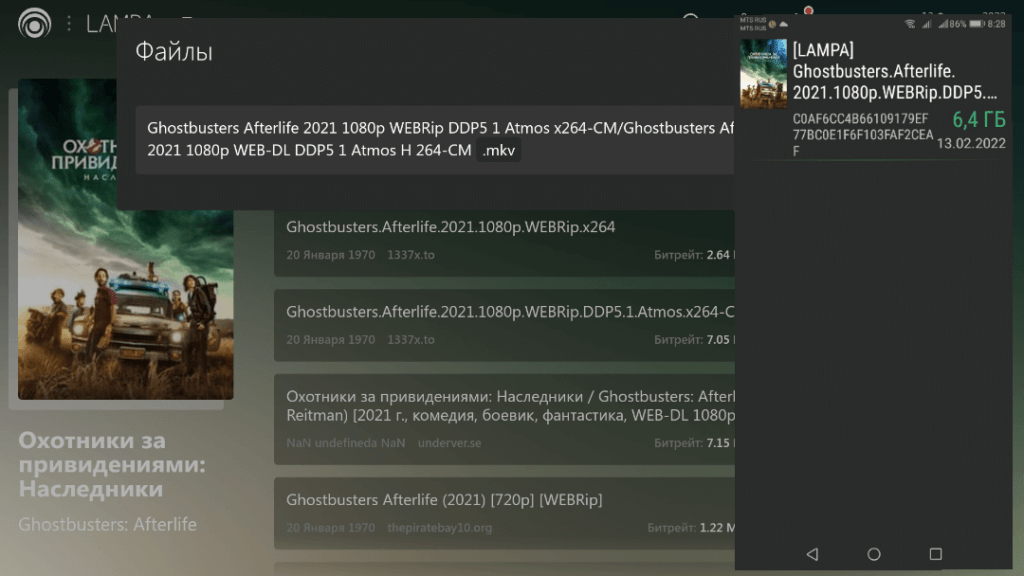Click the battery icon in status bar
This screenshot has width=1024, height=576.
point(974,23)
